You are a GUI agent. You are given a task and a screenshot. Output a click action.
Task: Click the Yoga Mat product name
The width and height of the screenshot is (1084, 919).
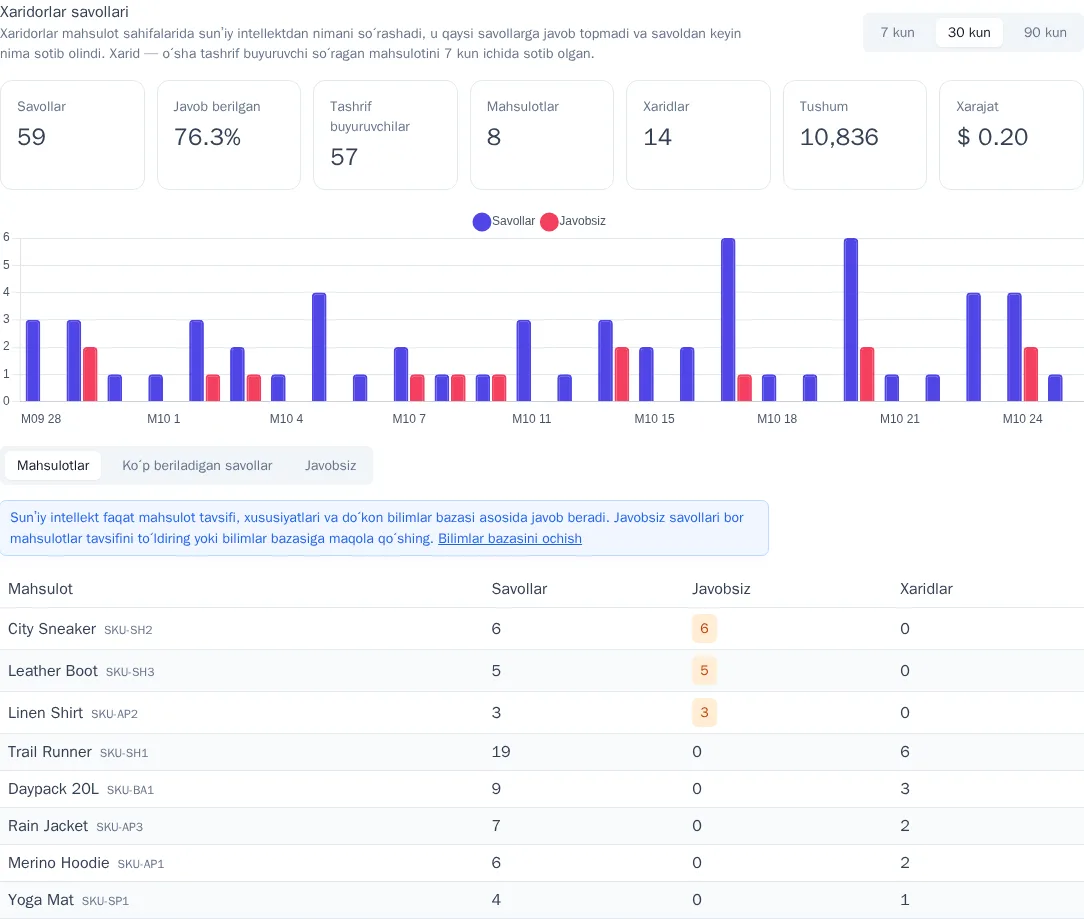coord(41,900)
